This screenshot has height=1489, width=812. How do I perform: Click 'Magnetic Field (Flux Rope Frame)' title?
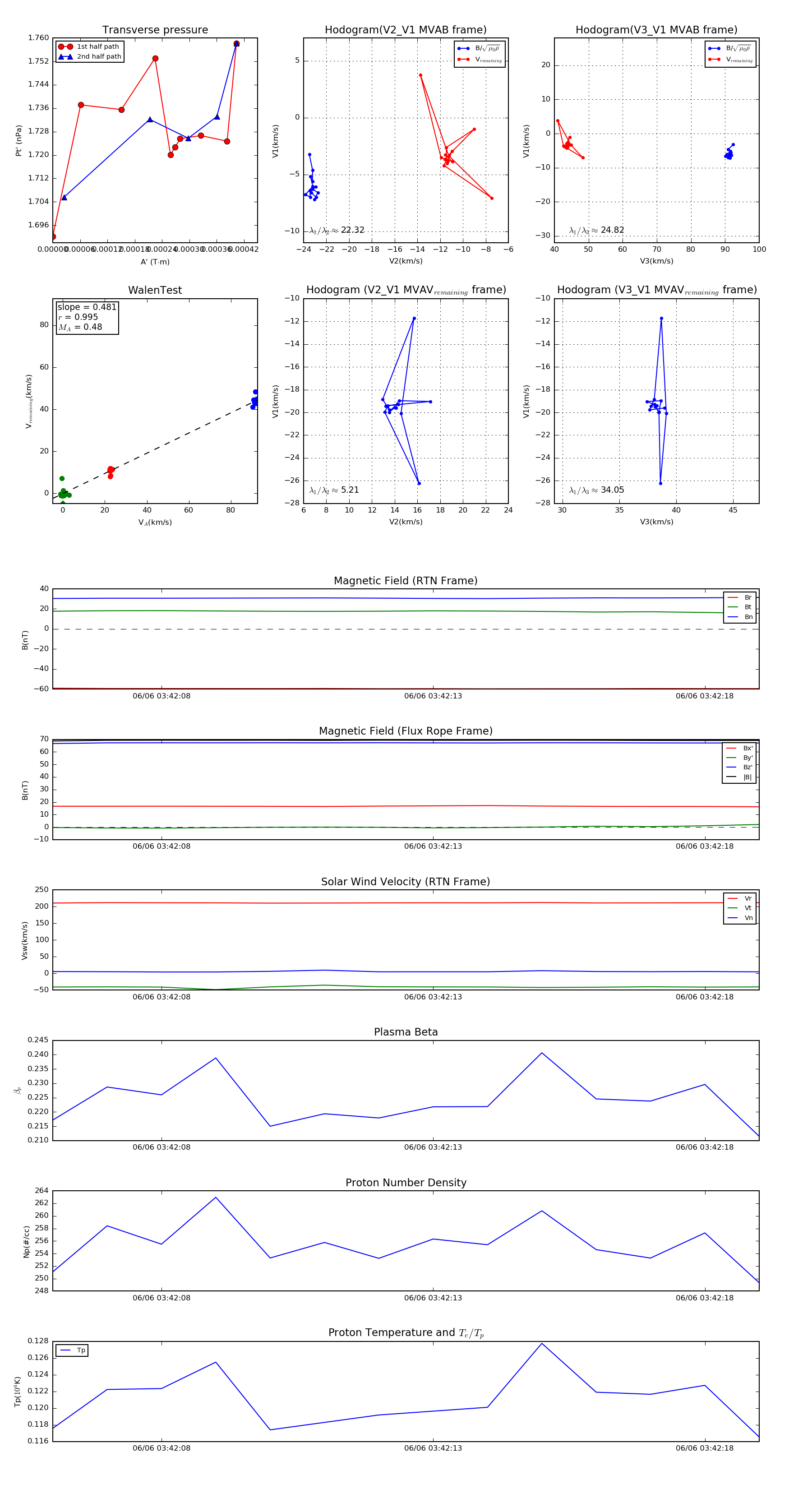click(x=406, y=731)
